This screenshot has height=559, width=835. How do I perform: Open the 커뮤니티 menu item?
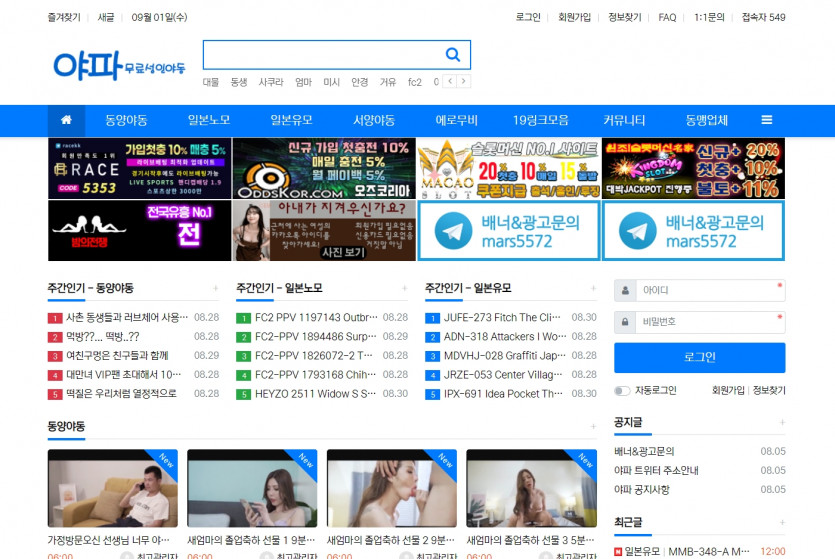tap(624, 120)
